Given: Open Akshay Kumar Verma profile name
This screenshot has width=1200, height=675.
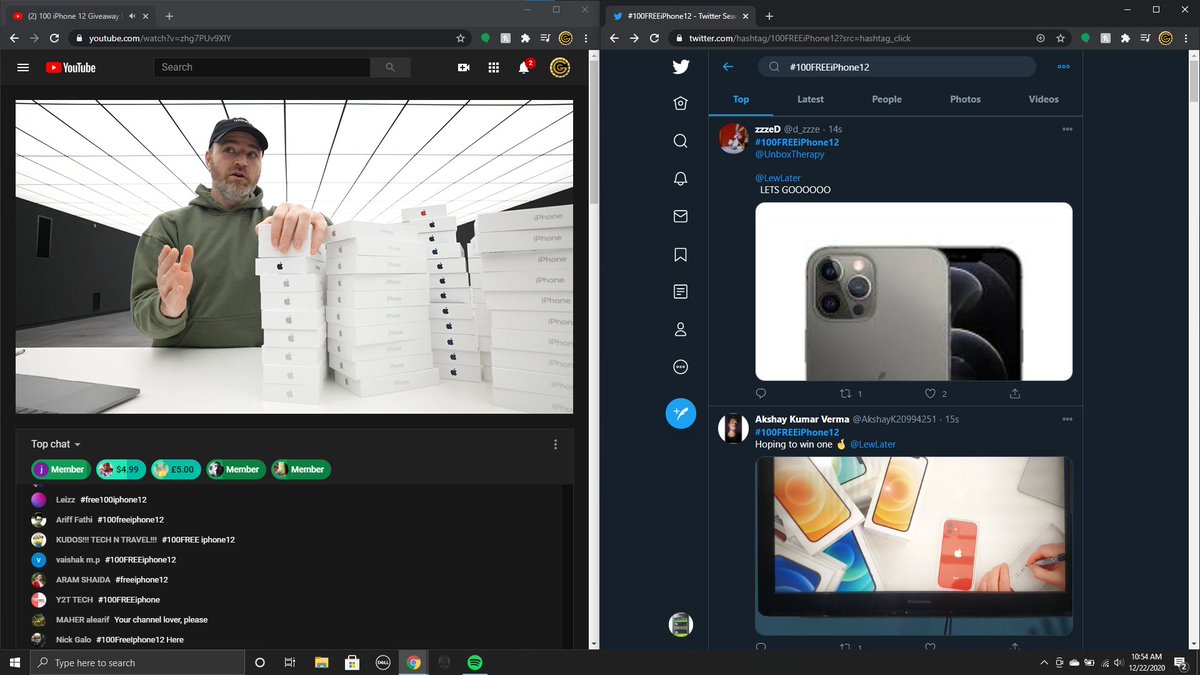Looking at the screenshot, I should (801, 419).
